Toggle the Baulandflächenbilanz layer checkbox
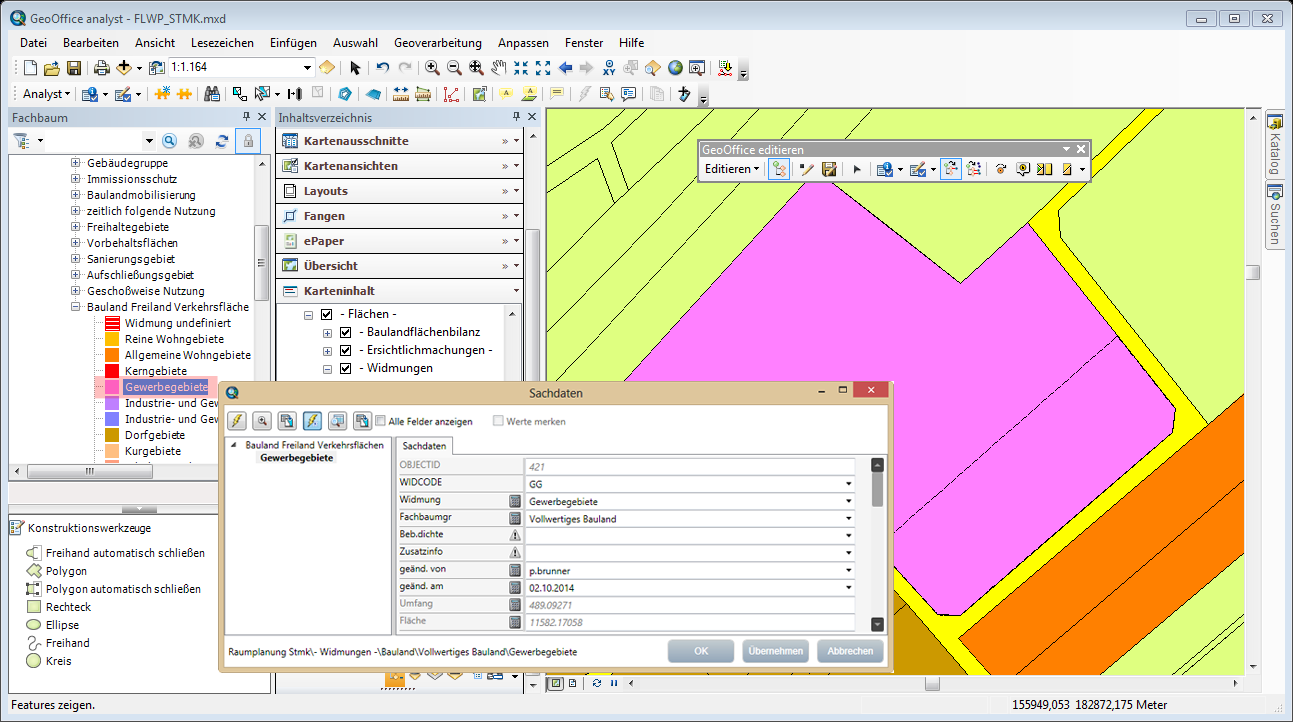Screen dimensions: 1293x722 [345, 332]
